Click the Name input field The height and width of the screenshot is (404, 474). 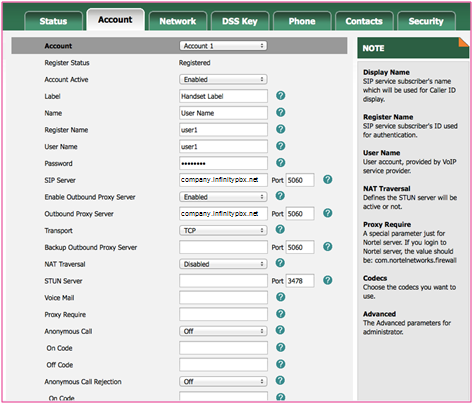coord(223,113)
